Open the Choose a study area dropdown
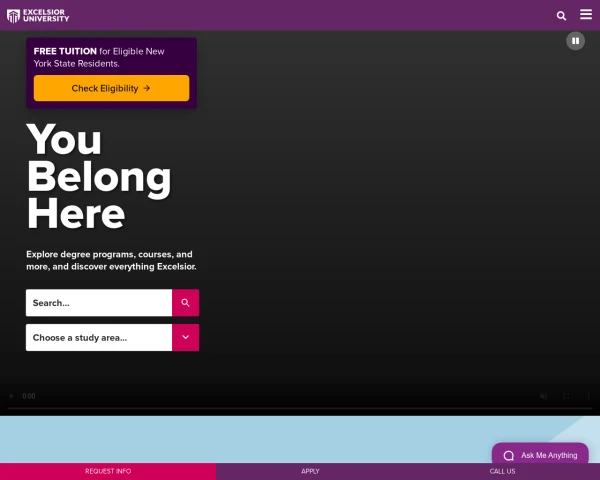This screenshot has width=600, height=480. pos(99,338)
